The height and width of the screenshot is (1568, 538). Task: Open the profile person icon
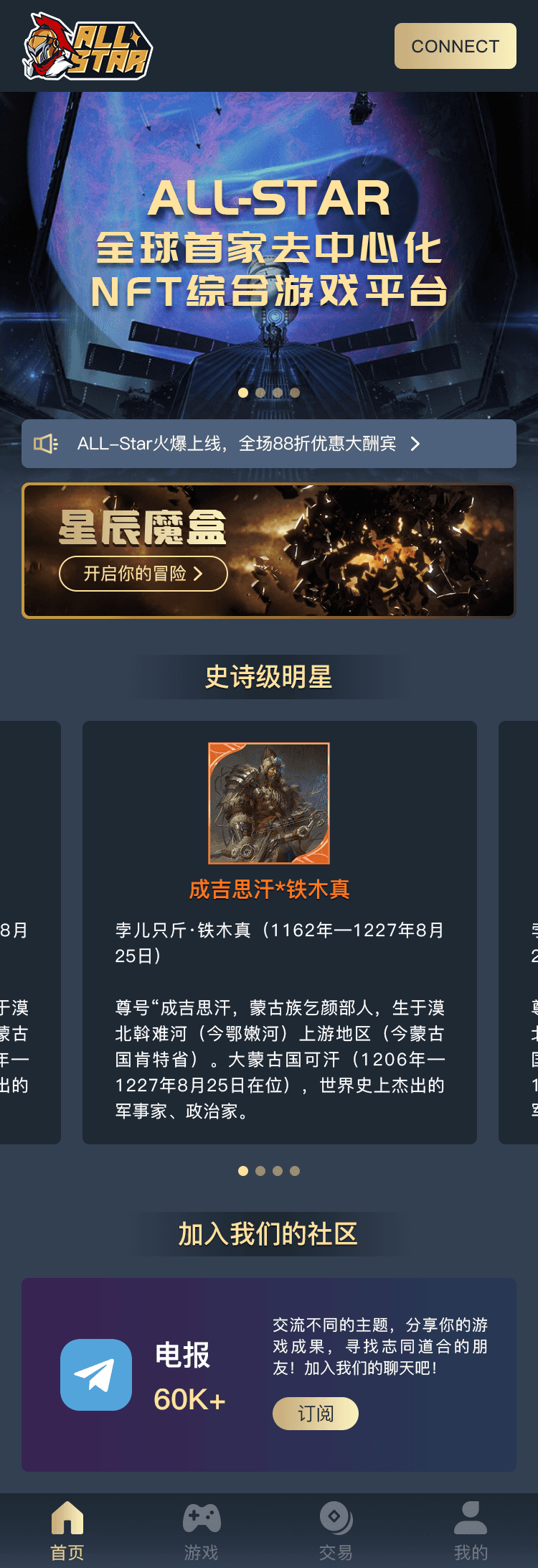[x=471, y=1518]
